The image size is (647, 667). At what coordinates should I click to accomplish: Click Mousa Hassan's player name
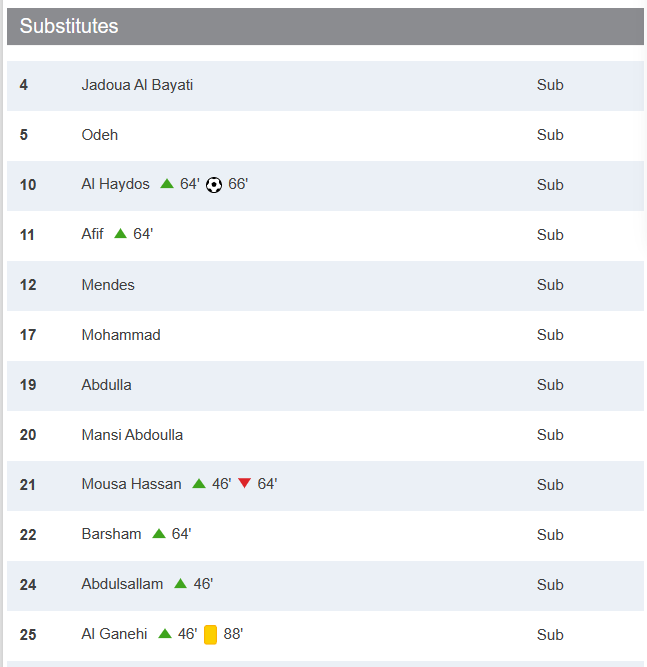pos(131,485)
